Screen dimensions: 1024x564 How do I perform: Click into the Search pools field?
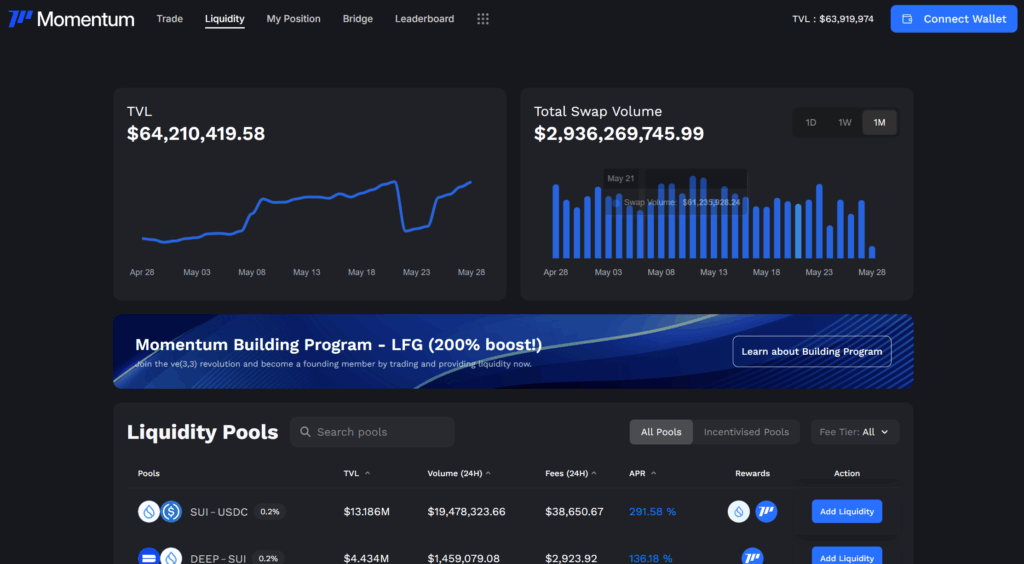372,432
